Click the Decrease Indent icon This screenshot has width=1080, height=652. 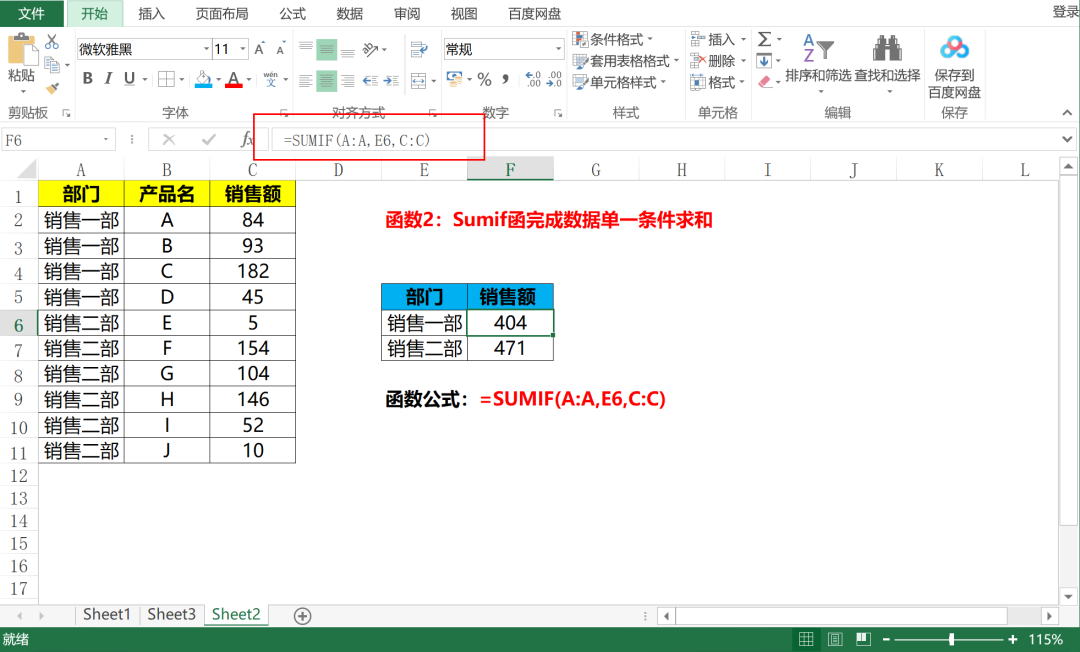point(371,81)
